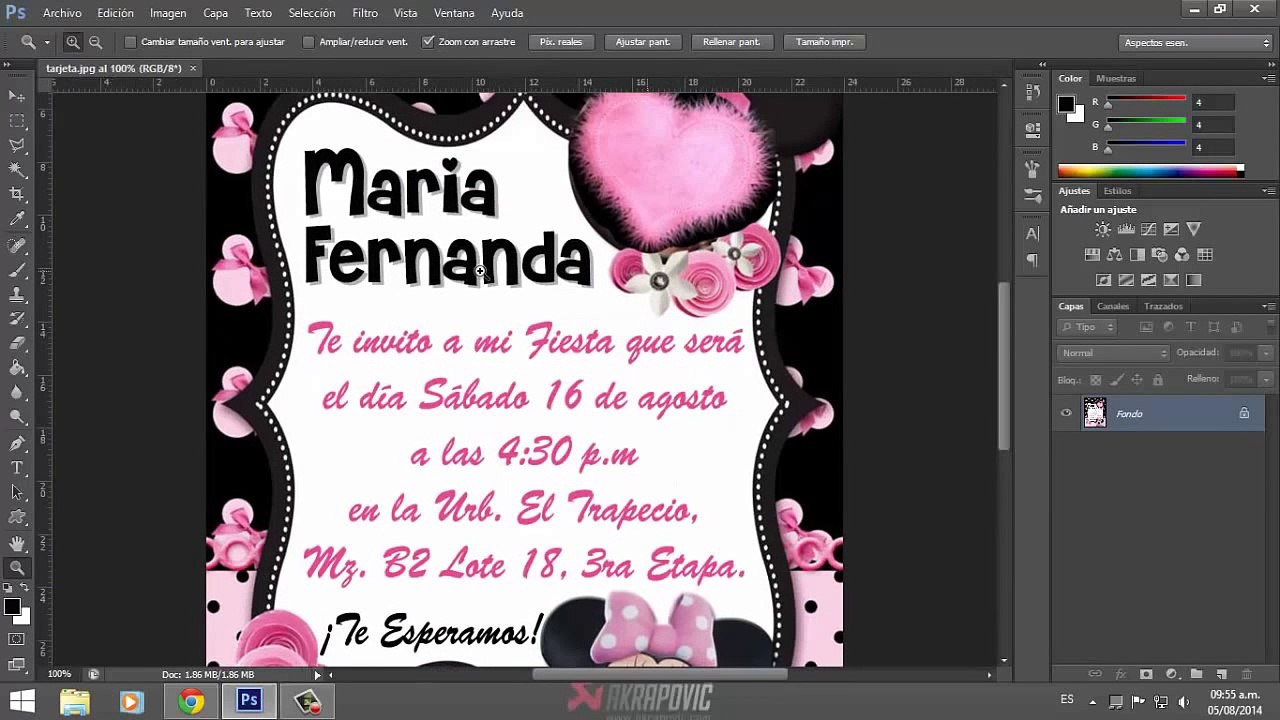Open the Selección menu
The width and height of the screenshot is (1280, 720).
(x=312, y=13)
